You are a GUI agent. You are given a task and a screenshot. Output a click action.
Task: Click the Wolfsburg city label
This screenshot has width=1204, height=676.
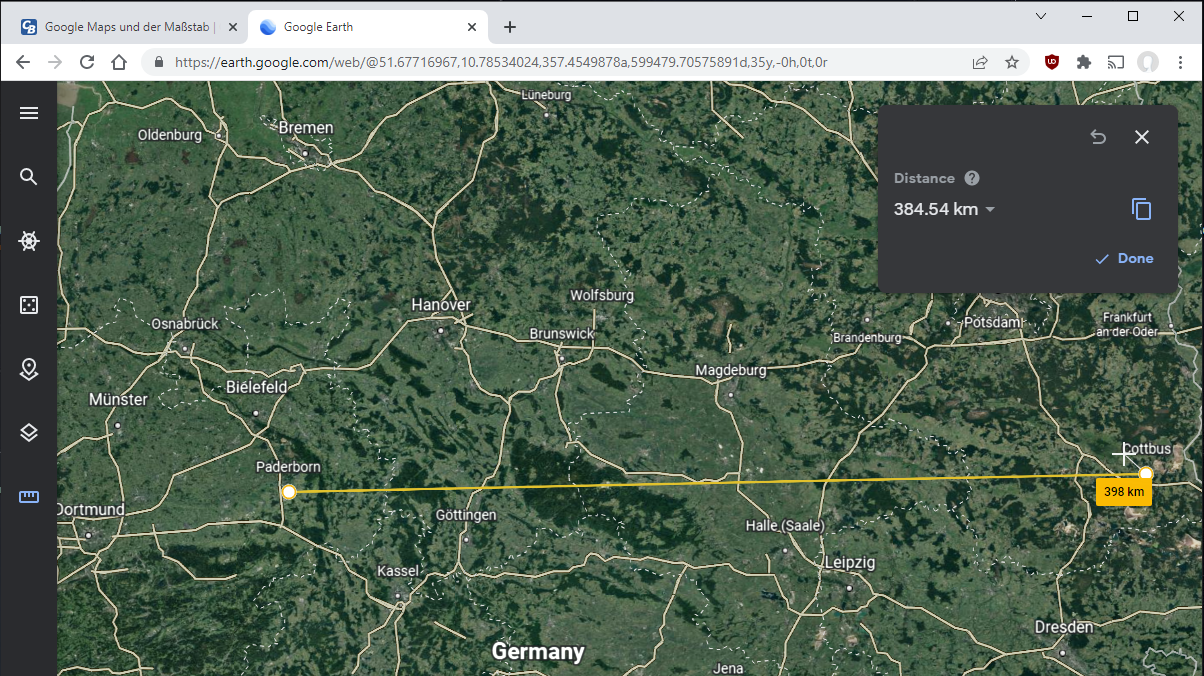(602, 296)
